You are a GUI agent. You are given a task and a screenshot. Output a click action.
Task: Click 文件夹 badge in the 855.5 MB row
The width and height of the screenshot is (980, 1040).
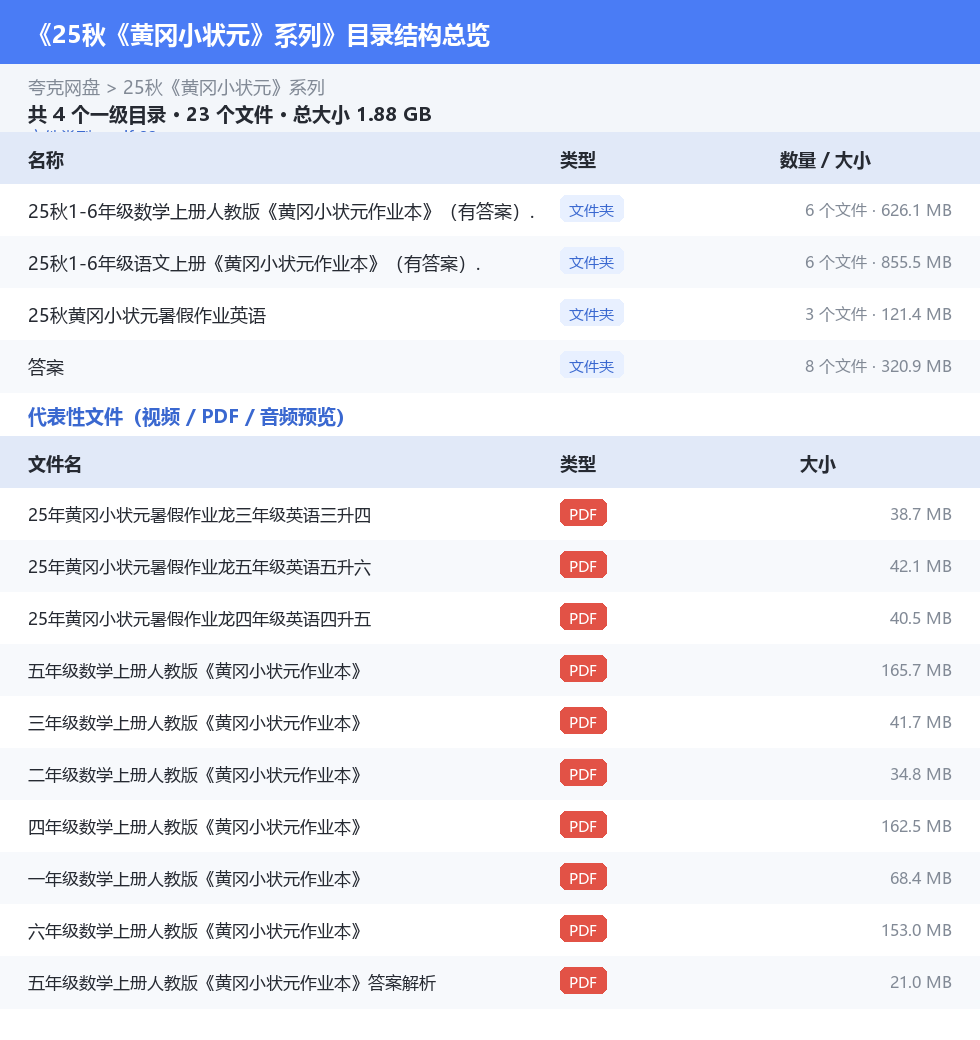591,261
